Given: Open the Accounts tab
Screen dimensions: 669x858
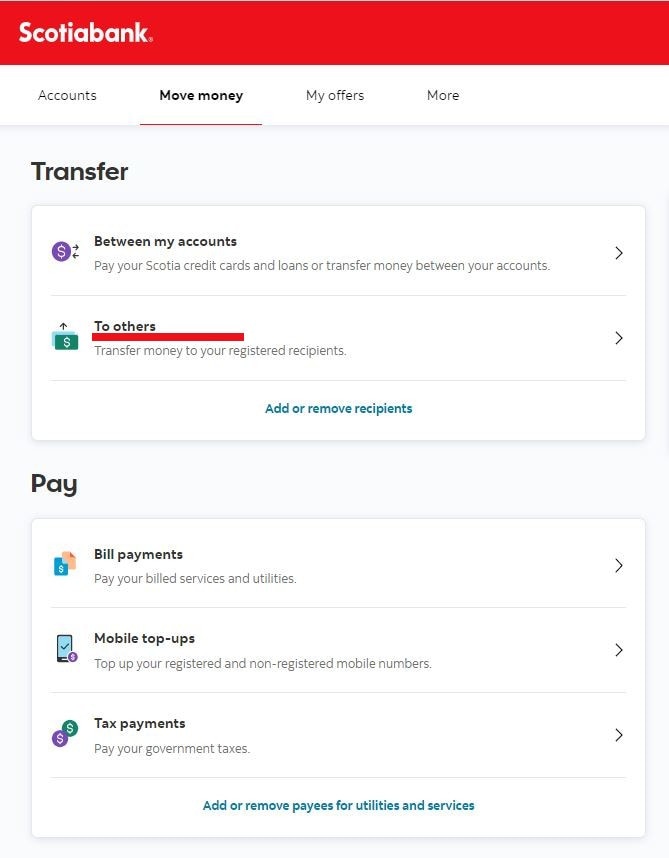Looking at the screenshot, I should (67, 95).
